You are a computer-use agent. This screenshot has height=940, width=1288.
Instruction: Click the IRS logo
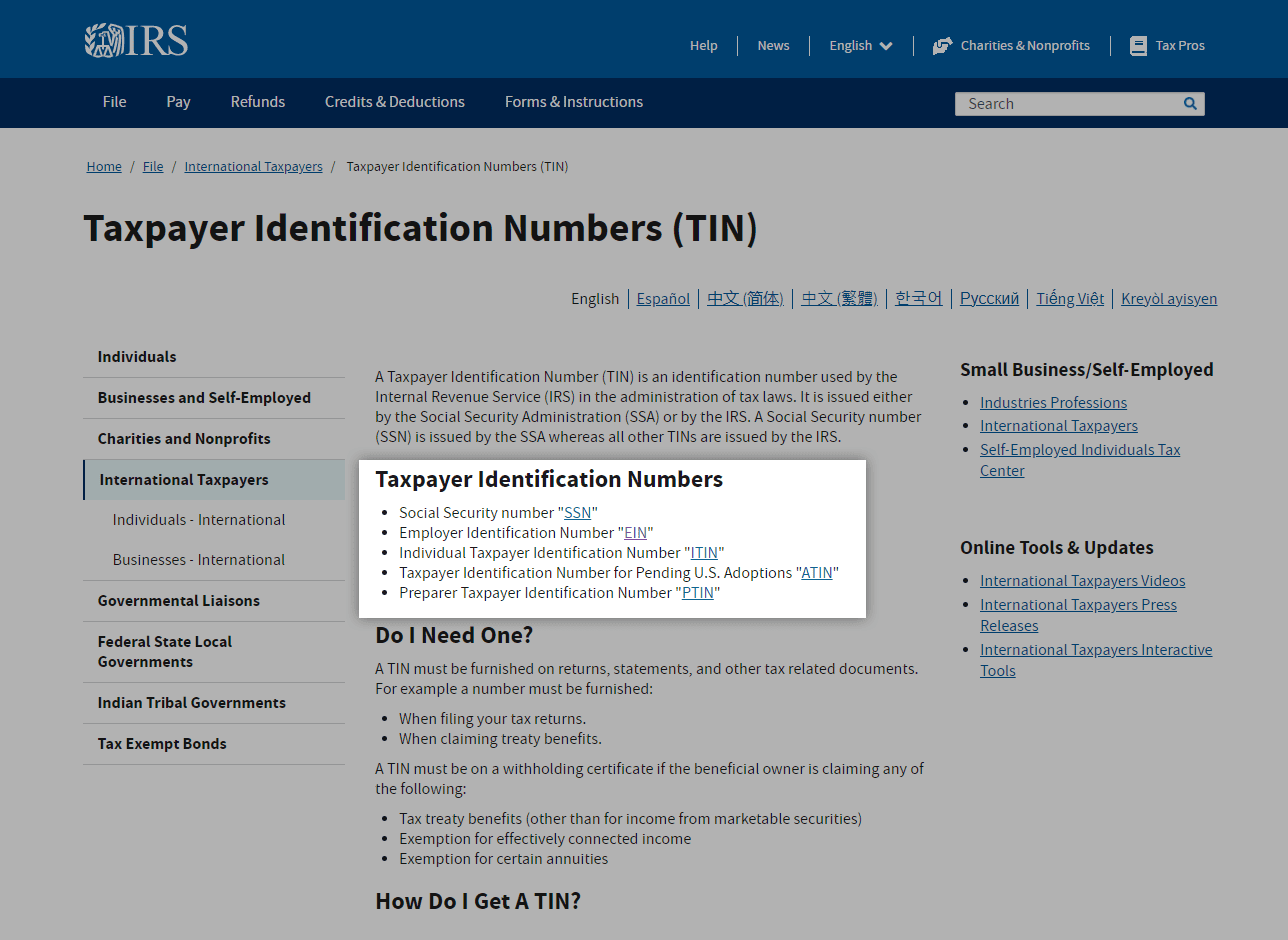136,40
